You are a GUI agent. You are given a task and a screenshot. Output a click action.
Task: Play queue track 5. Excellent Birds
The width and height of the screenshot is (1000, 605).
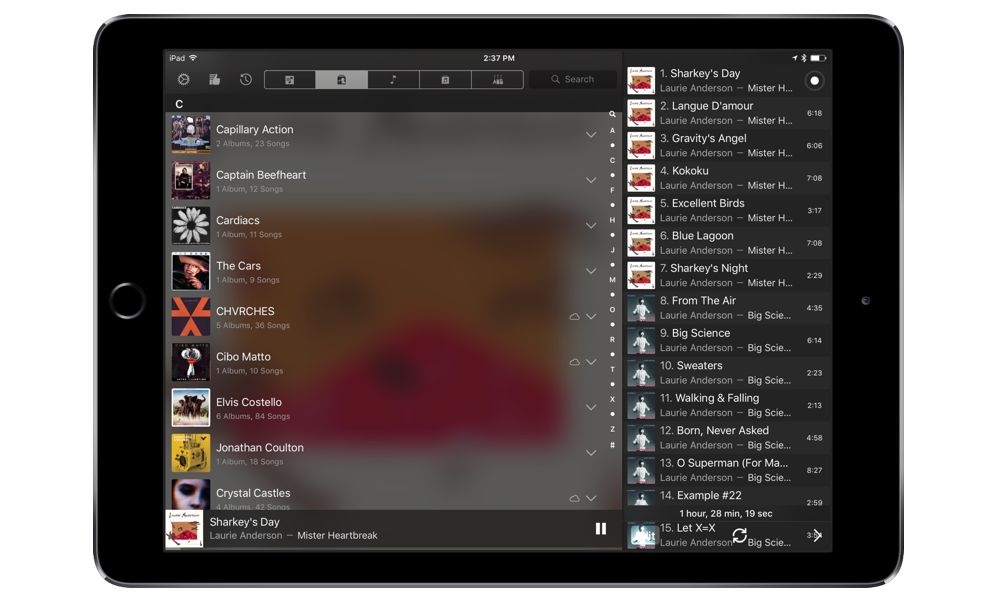point(728,210)
